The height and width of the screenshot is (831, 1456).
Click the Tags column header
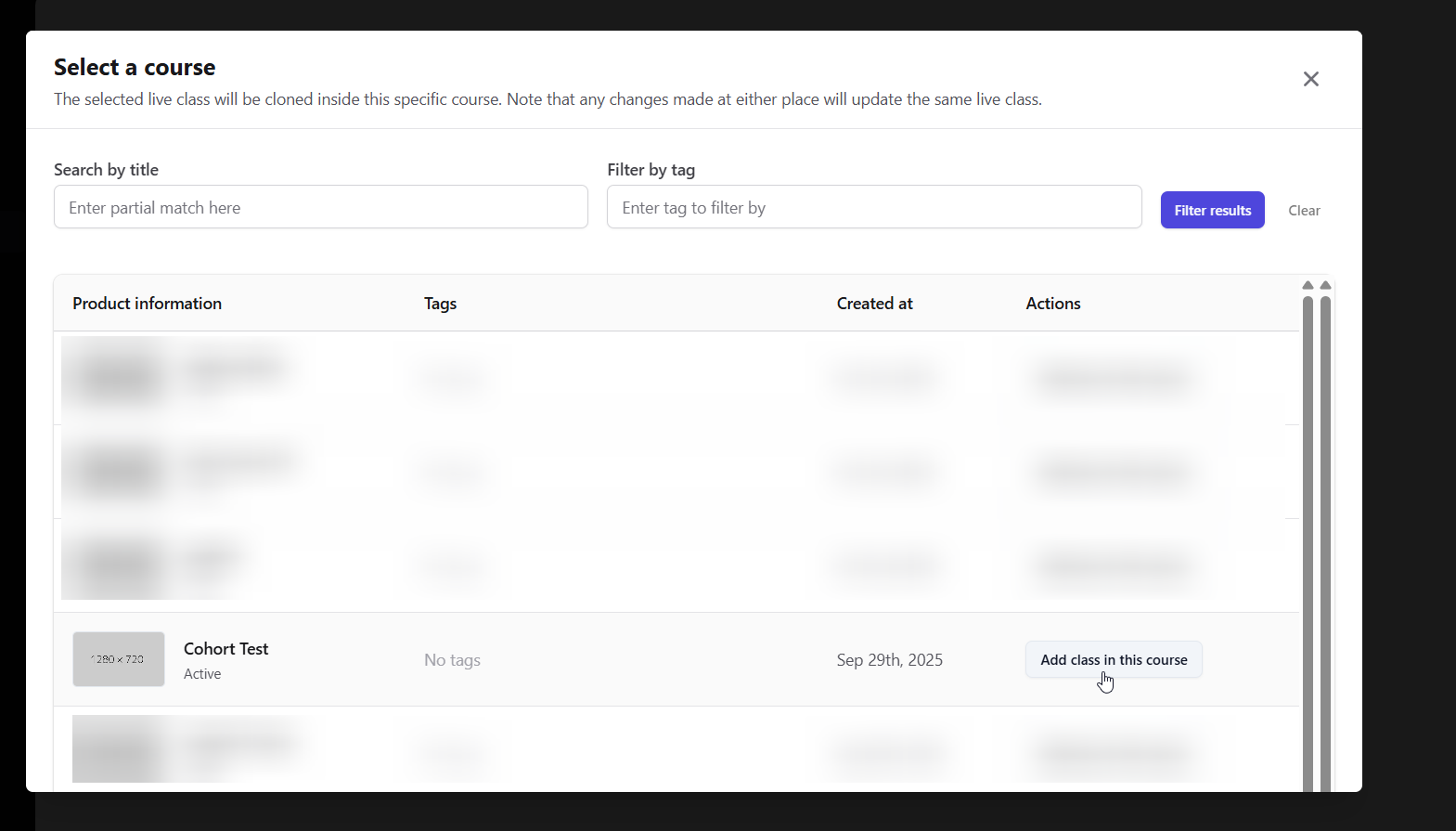(x=440, y=304)
